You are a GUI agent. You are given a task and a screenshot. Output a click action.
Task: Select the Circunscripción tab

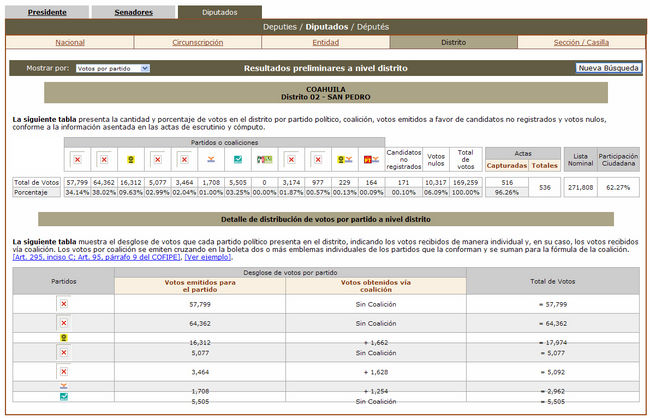click(x=197, y=43)
